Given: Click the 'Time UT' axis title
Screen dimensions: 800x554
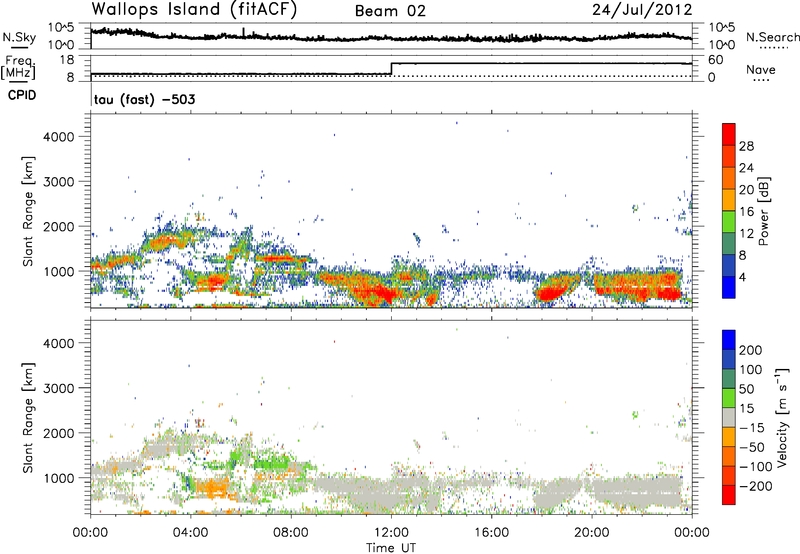Looking at the screenshot, I should pyautogui.click(x=391, y=548).
